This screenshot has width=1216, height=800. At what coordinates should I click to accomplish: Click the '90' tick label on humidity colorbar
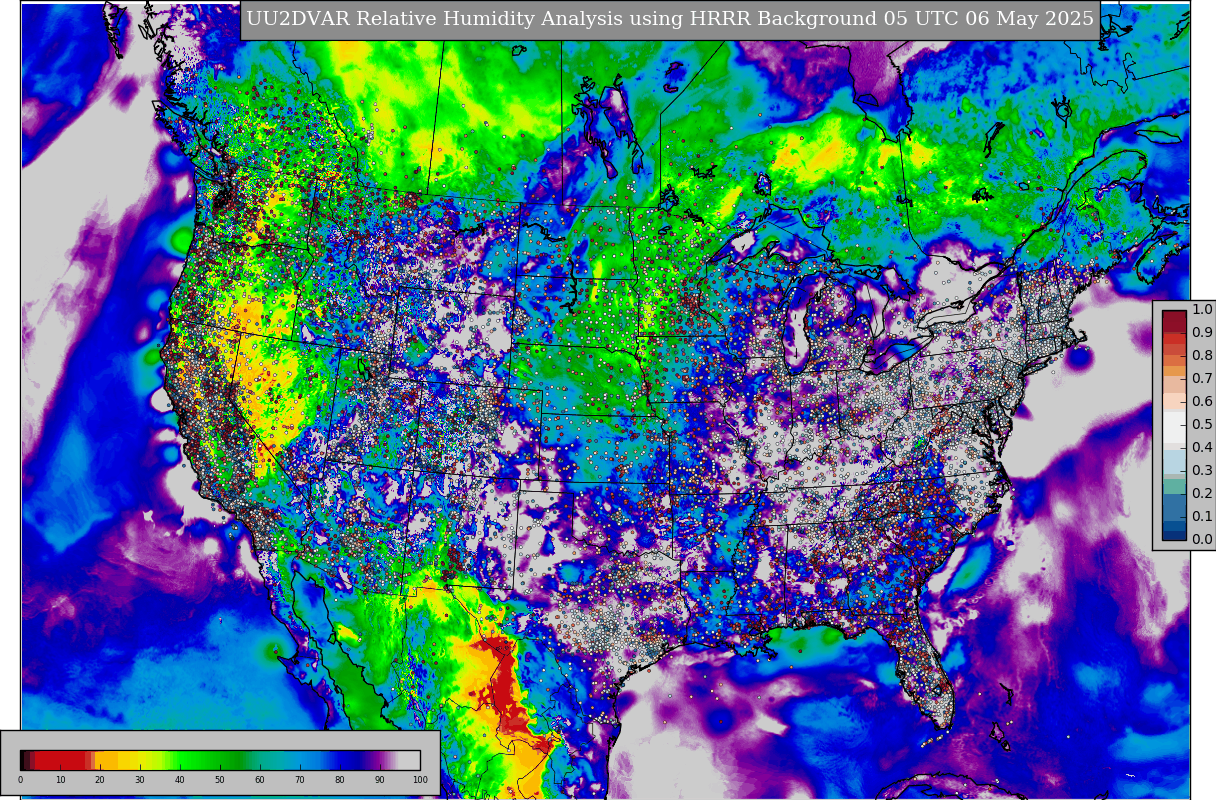point(380,780)
